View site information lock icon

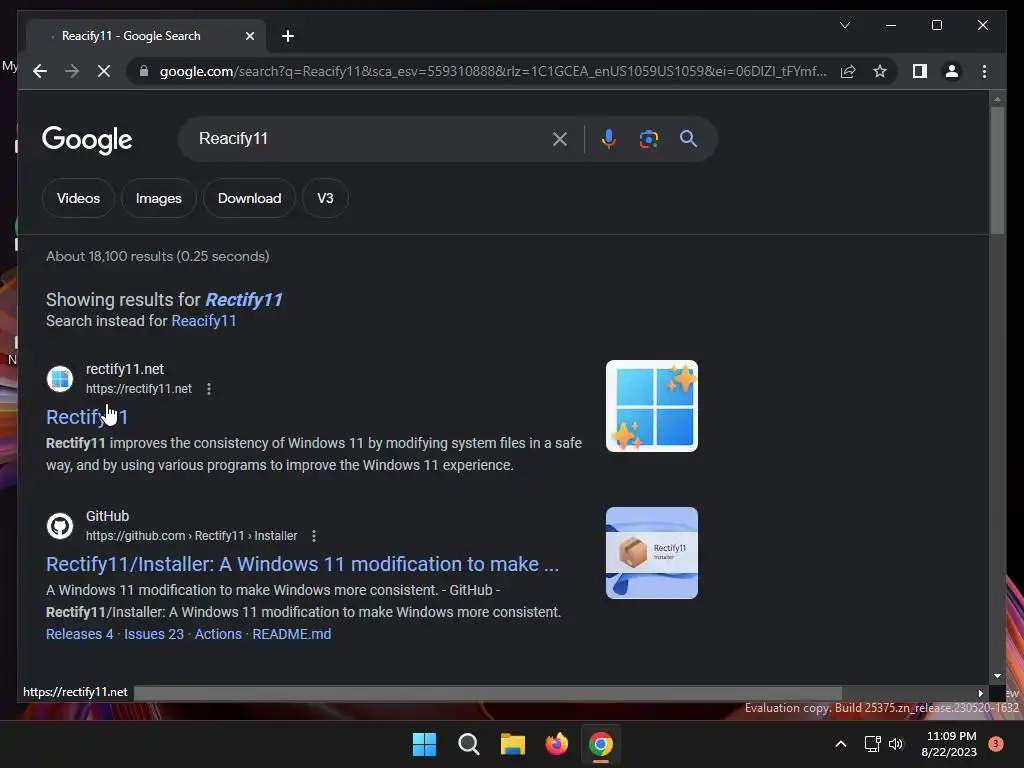coord(144,71)
